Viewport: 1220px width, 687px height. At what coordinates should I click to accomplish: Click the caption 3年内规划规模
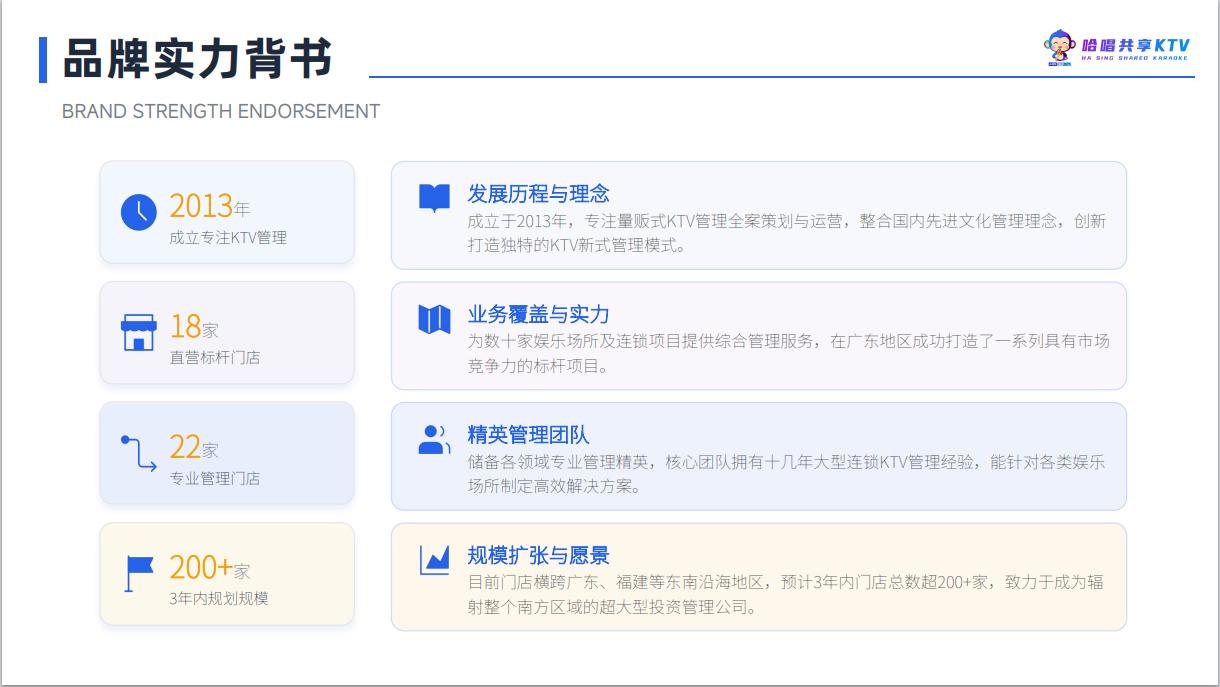[x=219, y=598]
